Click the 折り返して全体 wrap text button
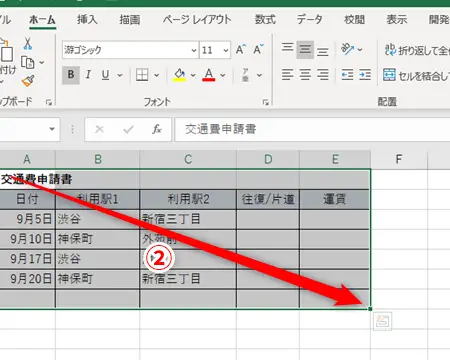 (x=417, y=50)
